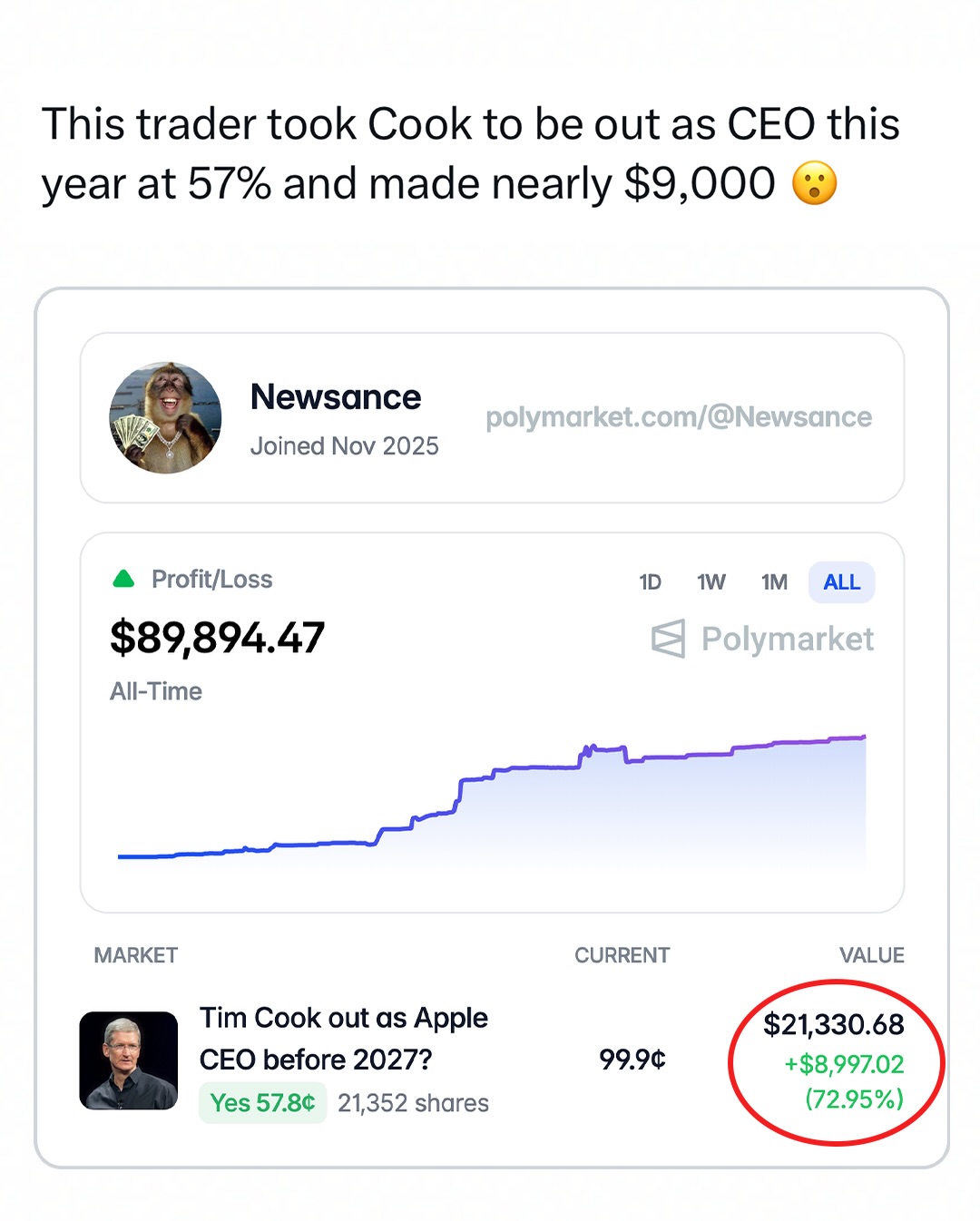Viewport: 980px width, 1221px height.
Task: Select the 1M time range tab
Action: pyautogui.click(x=774, y=582)
